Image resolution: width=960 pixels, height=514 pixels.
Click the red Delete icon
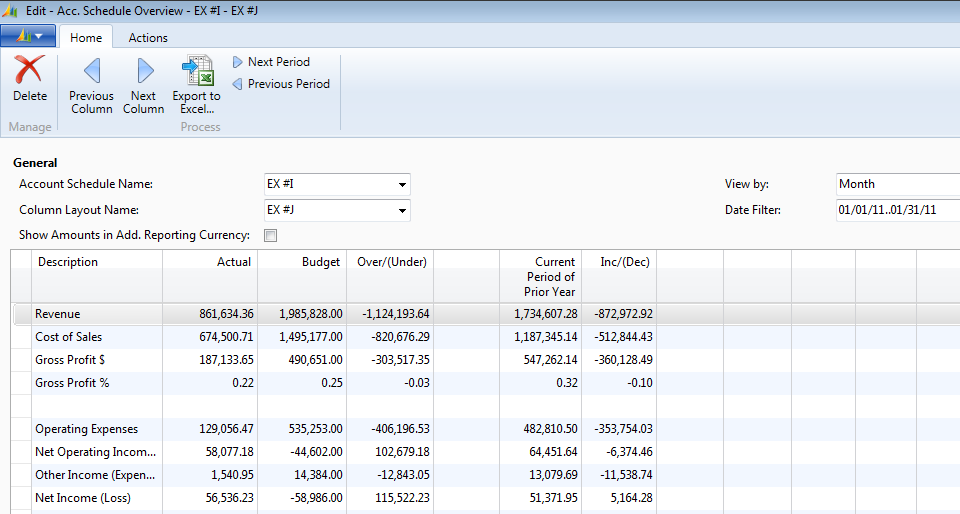(x=29, y=71)
